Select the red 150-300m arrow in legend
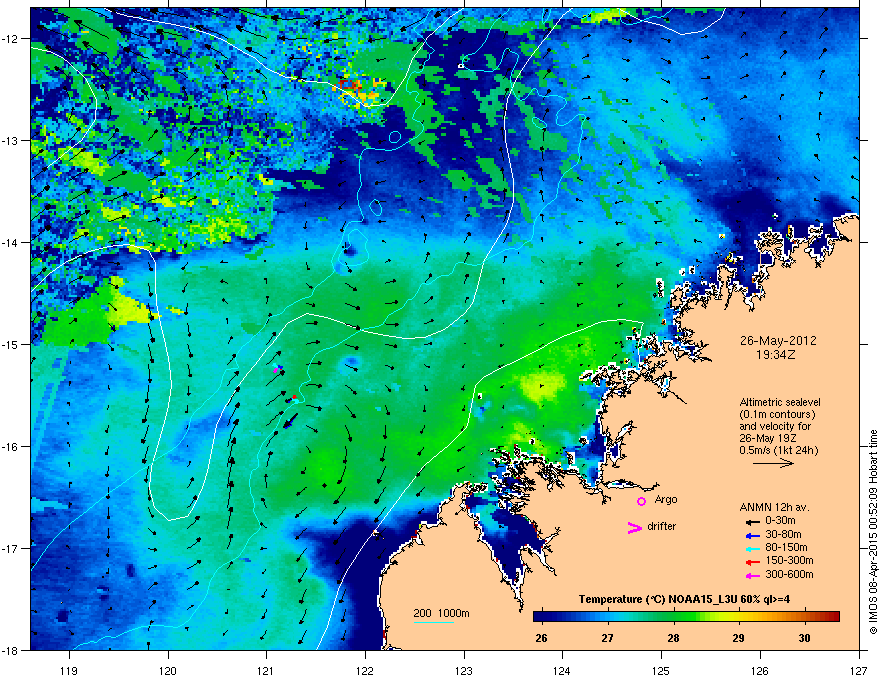Screen dimensions: 880x680 (751, 562)
